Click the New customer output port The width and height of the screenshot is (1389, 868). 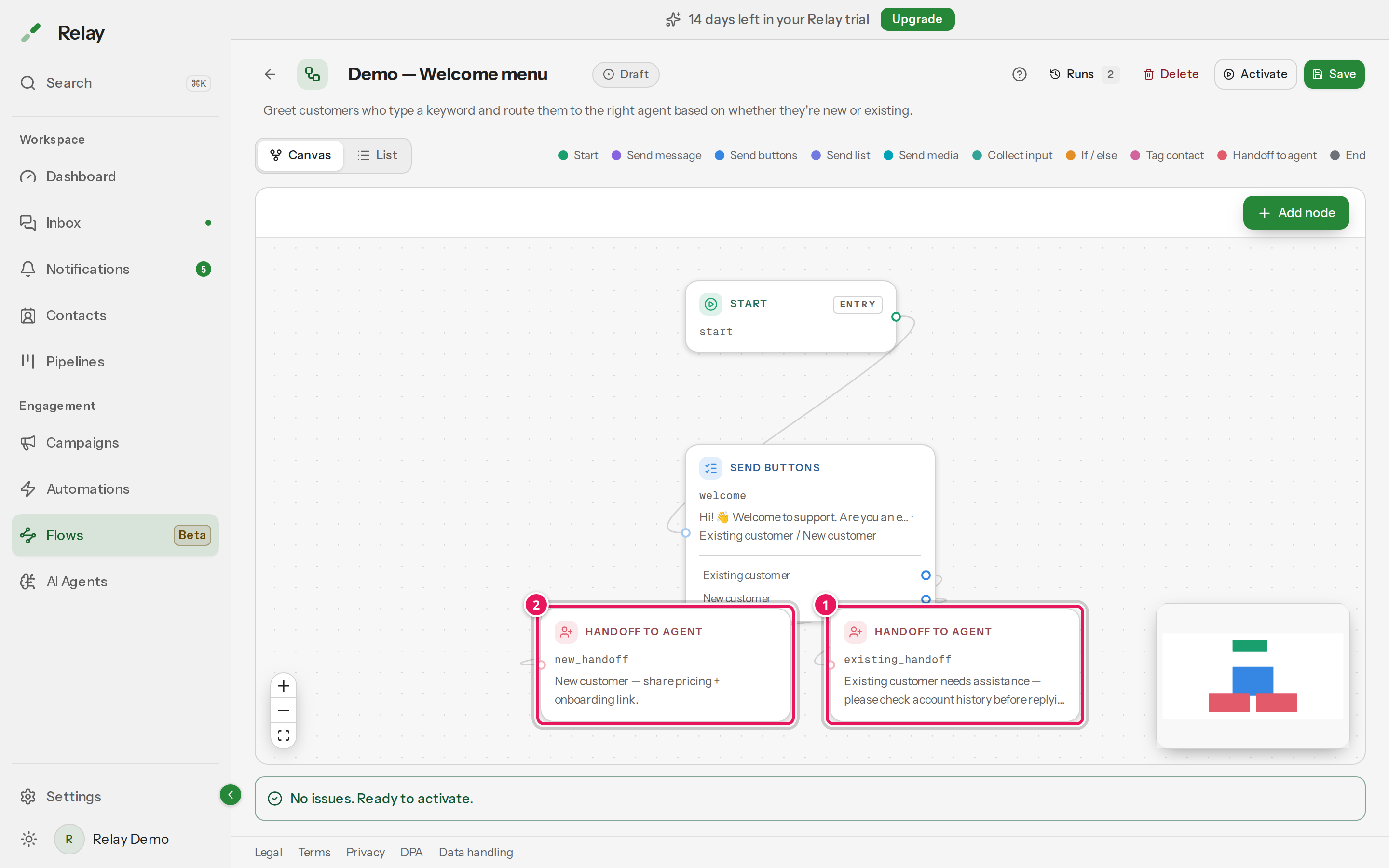[926, 599]
